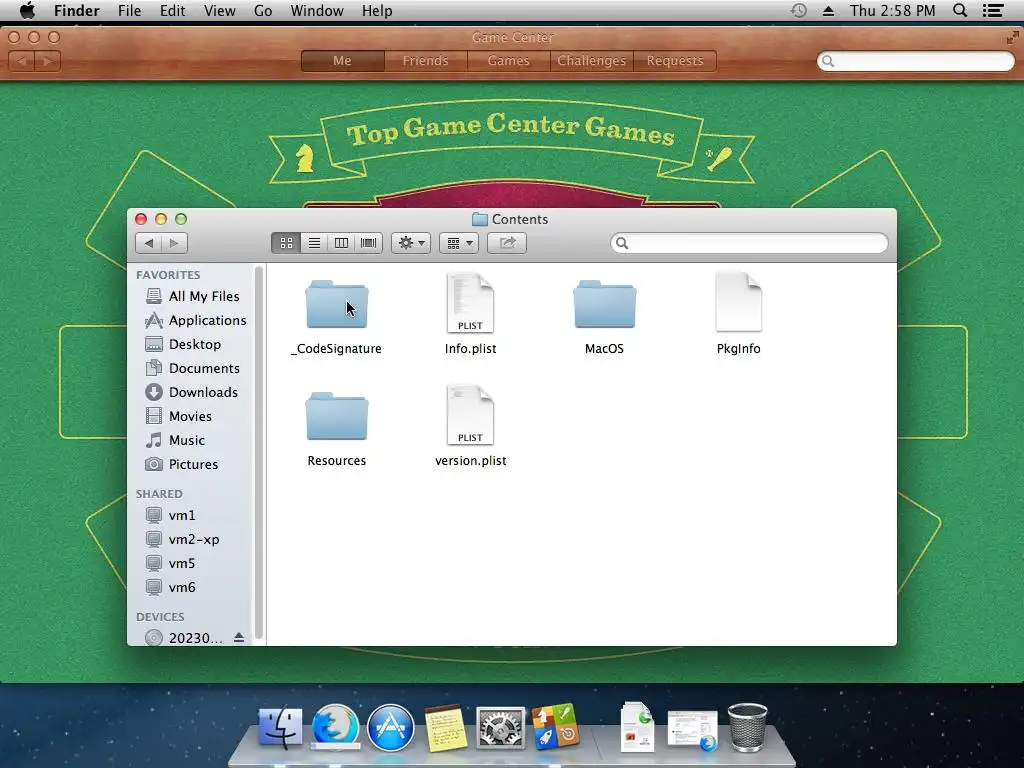Select the version.plist file icon
1024x768 pixels.
coord(470,415)
